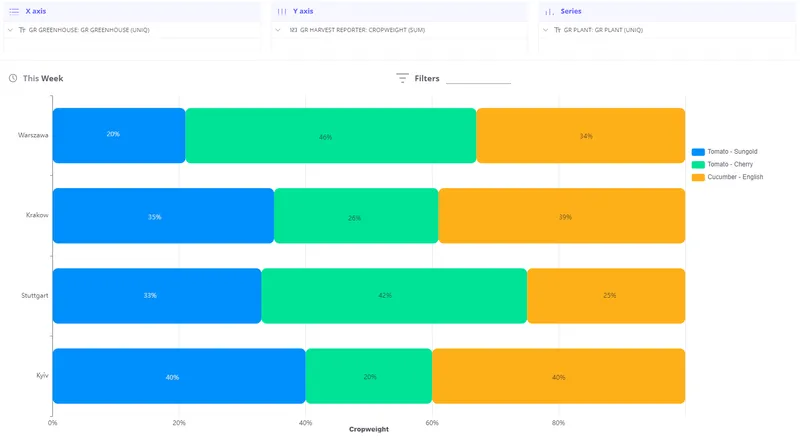Expand the GR Greenhouse X axis field
800x444 pixels.
10,30
